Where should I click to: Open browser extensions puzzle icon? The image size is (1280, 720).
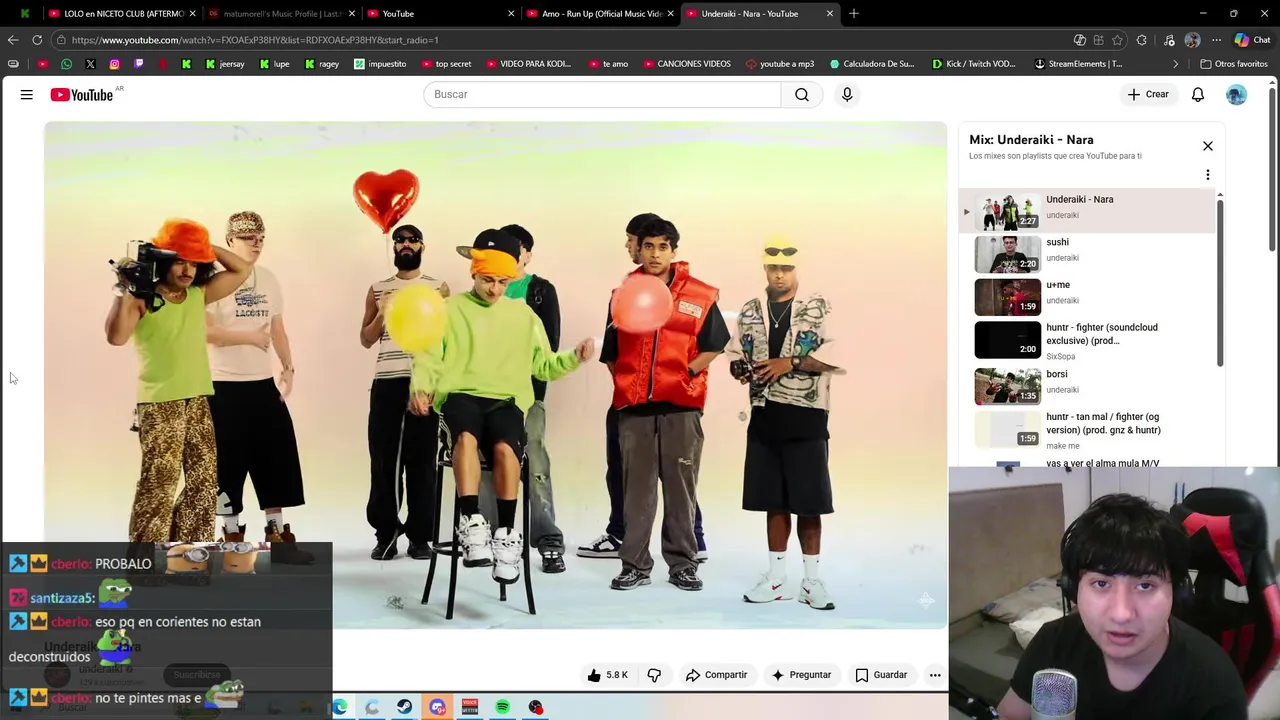[1142, 40]
